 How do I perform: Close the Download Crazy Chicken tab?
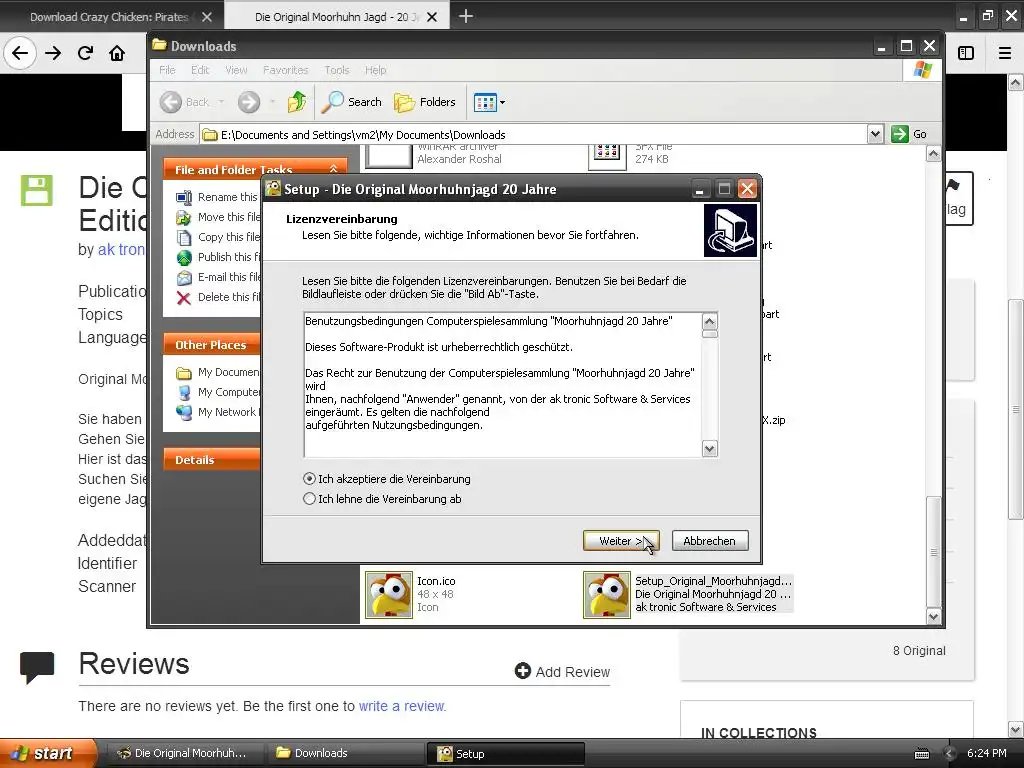click(207, 17)
